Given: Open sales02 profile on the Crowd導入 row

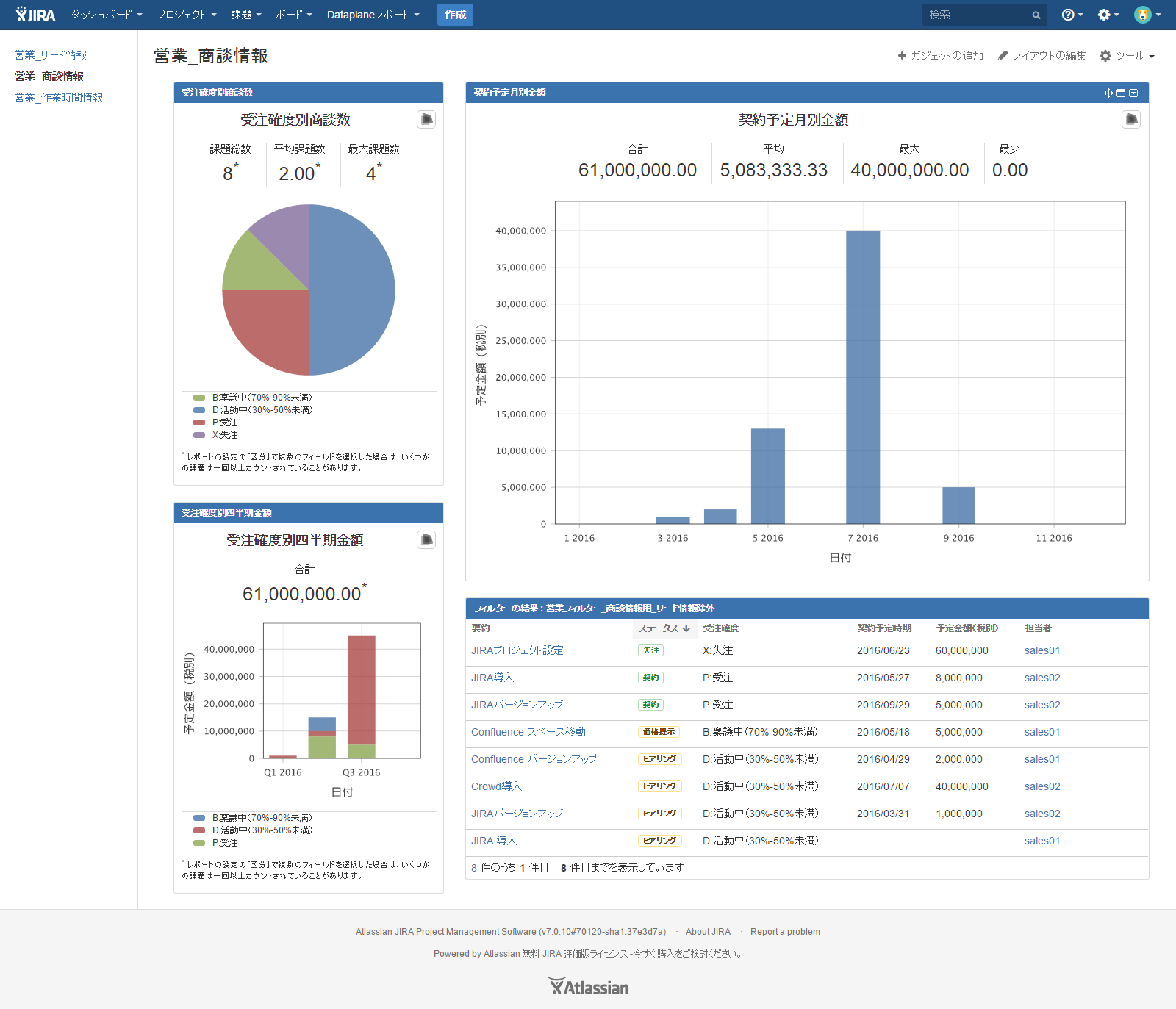Looking at the screenshot, I should click(1042, 786).
